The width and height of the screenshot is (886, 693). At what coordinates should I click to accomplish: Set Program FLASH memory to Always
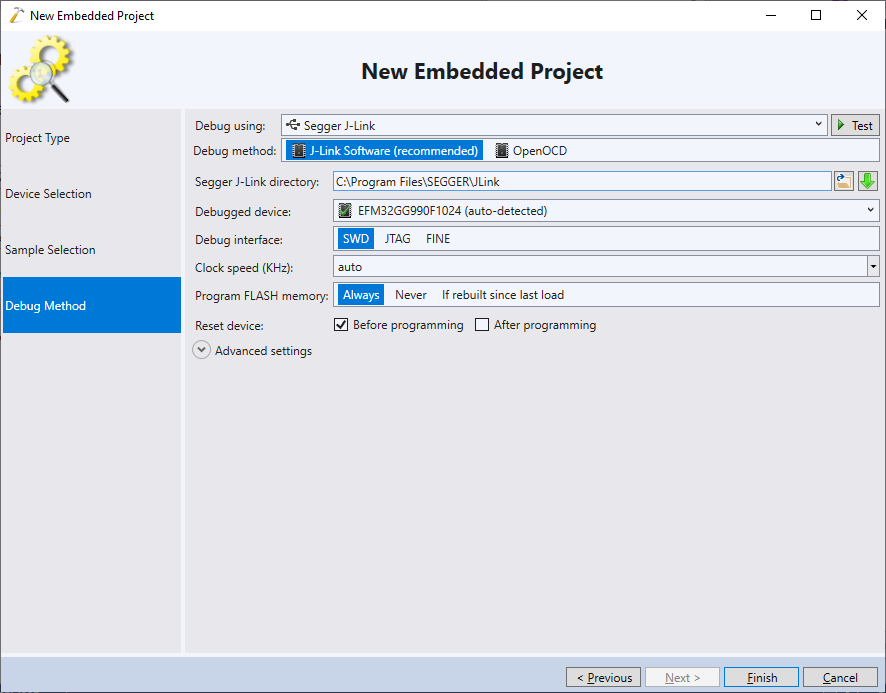[361, 295]
